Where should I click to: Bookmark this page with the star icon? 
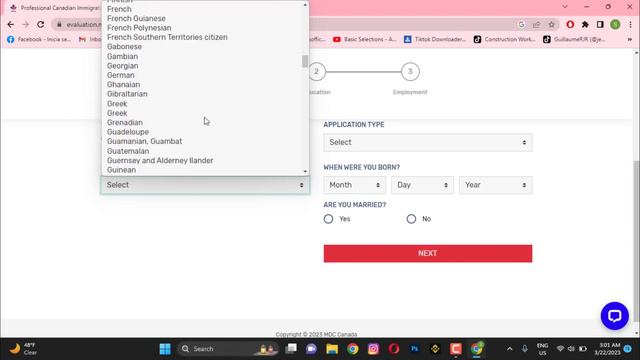[x=551, y=24]
